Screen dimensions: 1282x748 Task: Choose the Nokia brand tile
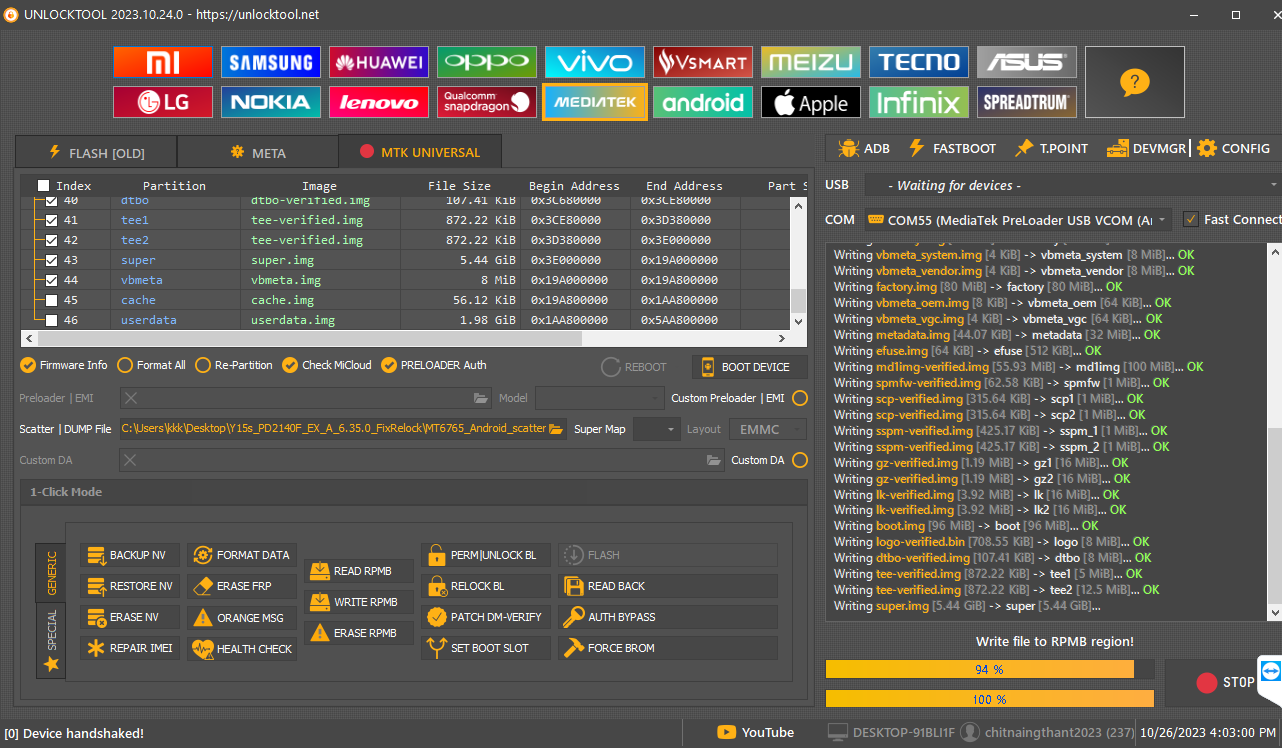coord(270,102)
